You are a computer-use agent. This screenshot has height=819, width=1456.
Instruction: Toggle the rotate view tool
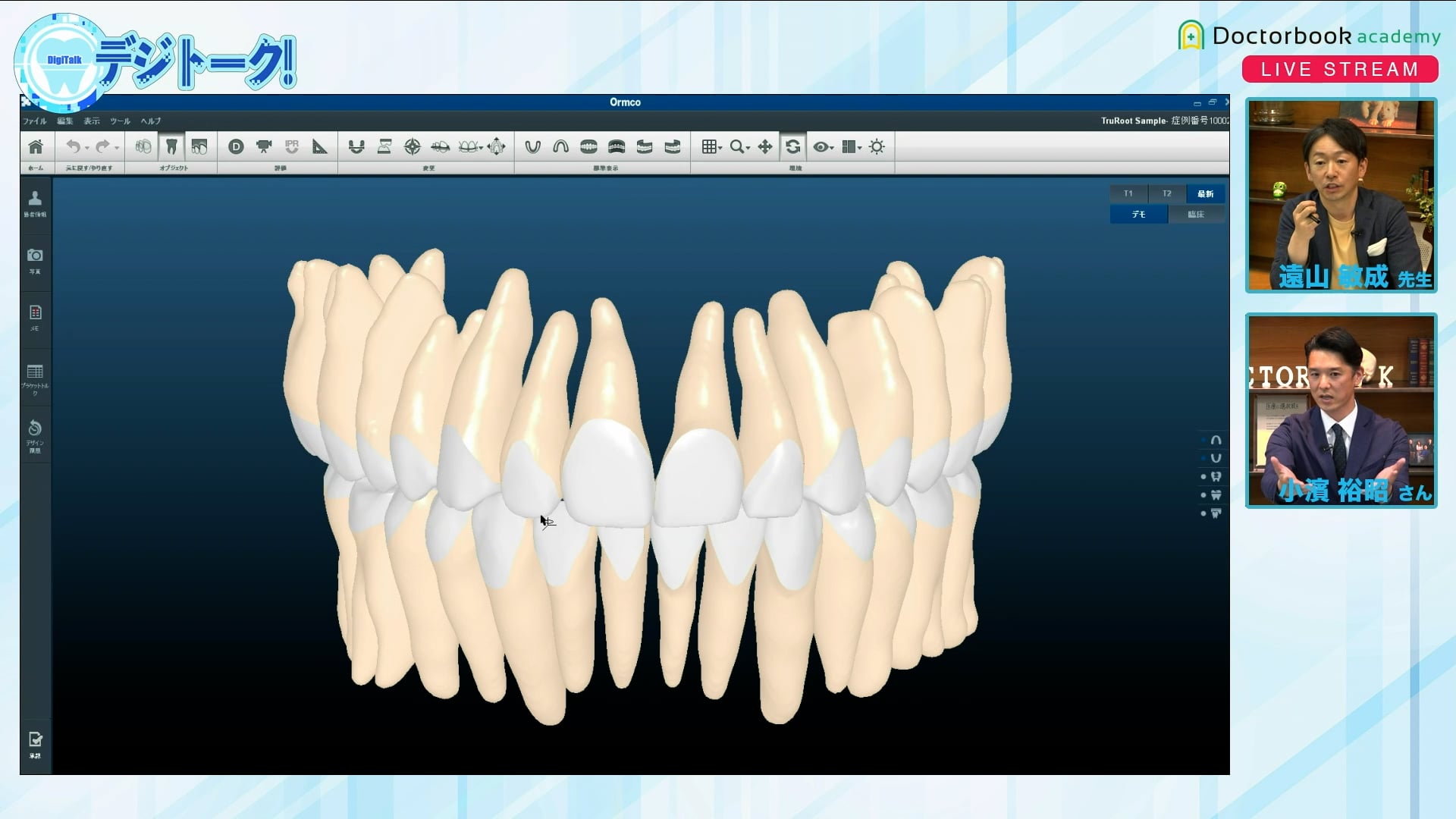coord(793,146)
